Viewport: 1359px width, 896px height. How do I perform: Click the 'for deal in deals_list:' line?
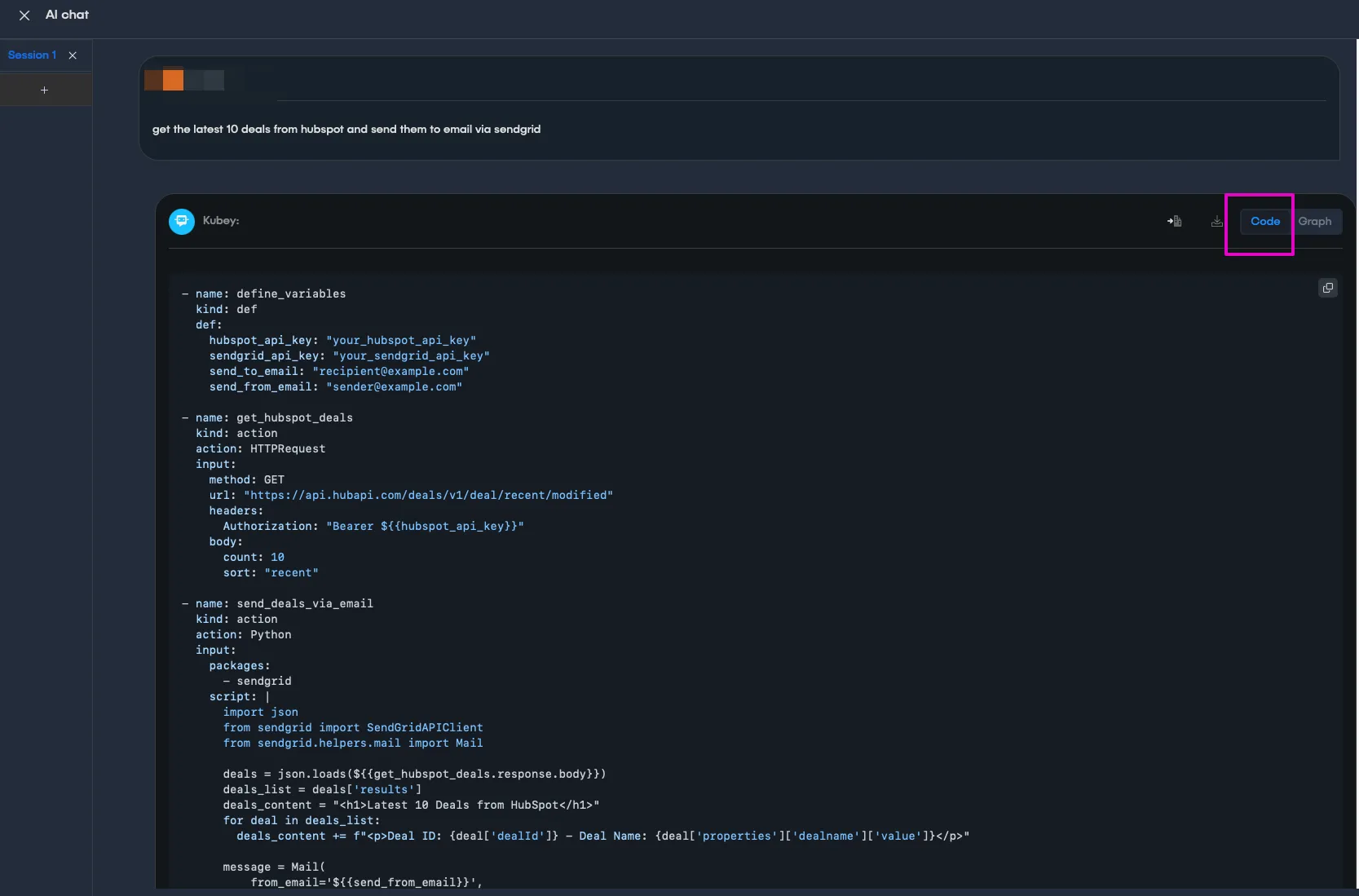[x=302, y=820]
